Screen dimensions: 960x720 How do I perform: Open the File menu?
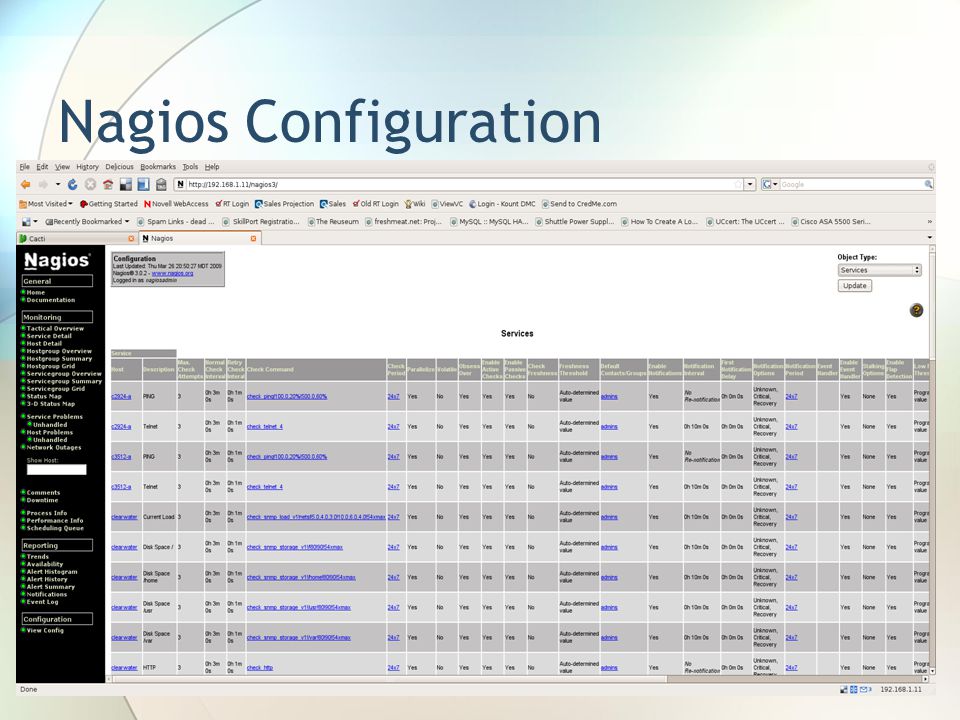[x=24, y=167]
